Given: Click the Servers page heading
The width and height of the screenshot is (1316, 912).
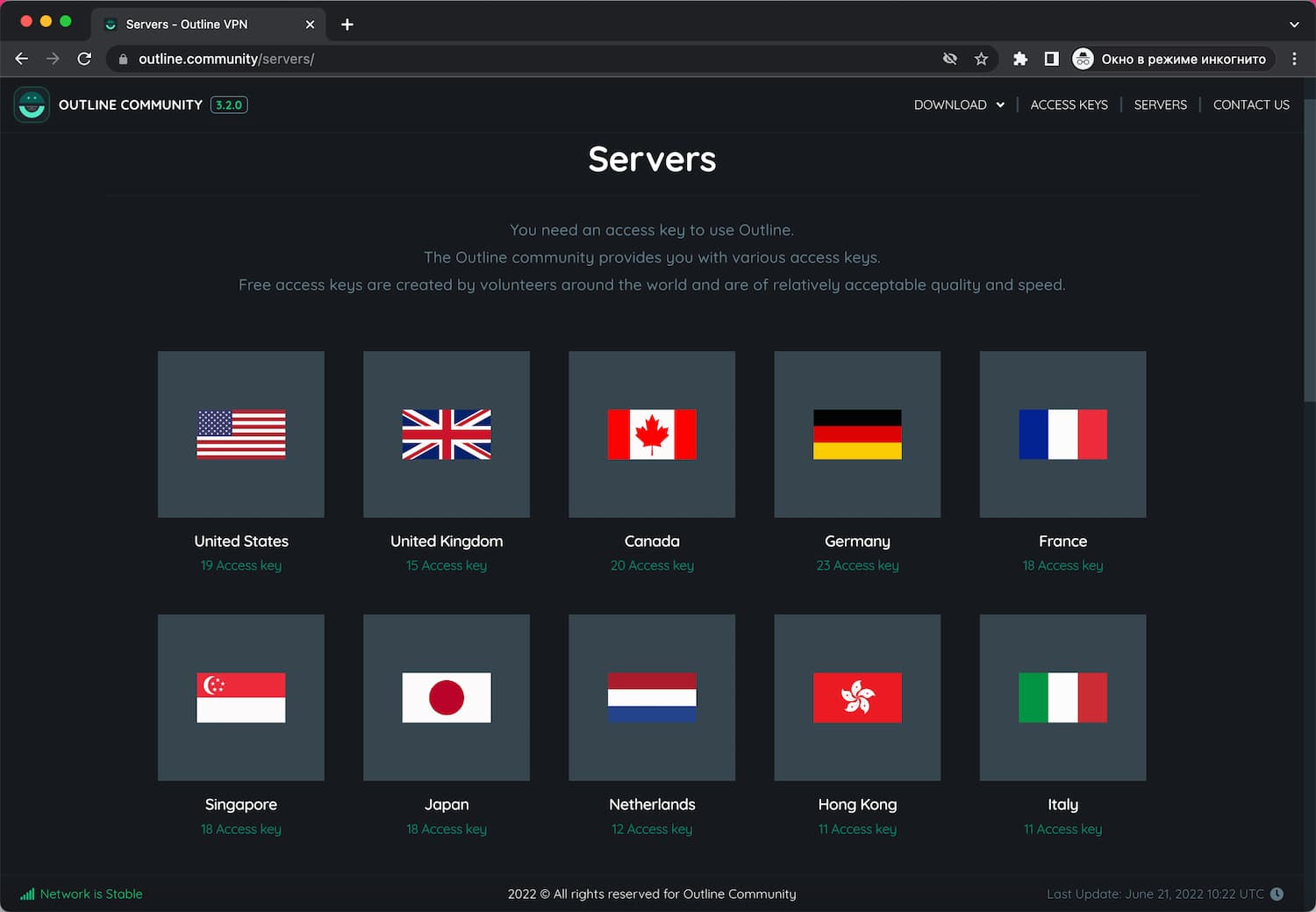Looking at the screenshot, I should 652,160.
